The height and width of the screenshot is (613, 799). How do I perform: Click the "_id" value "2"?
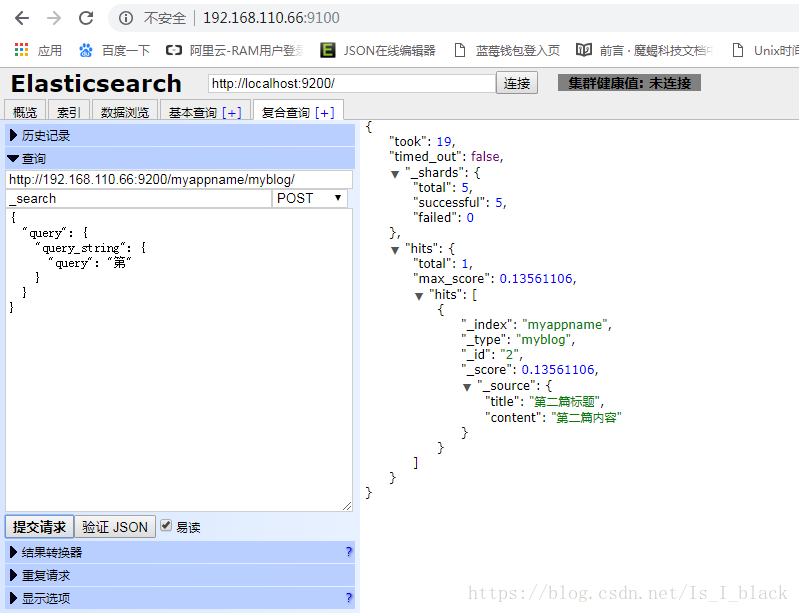click(x=509, y=354)
